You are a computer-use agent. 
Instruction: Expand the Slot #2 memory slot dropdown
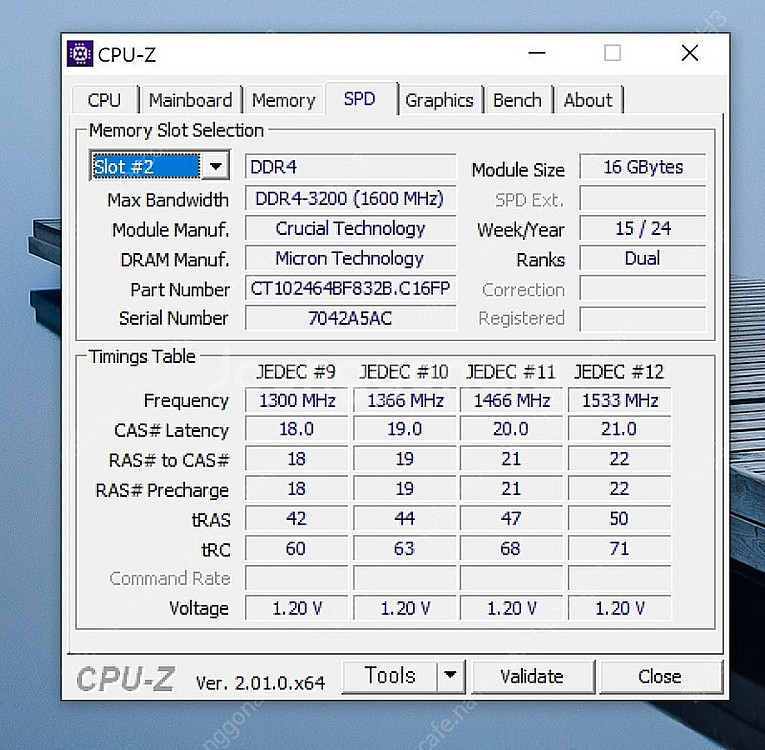click(216, 167)
